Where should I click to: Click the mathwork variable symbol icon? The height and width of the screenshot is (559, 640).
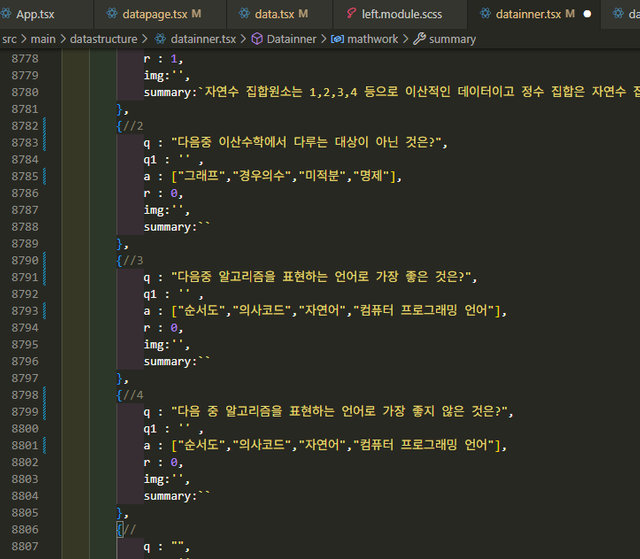pos(337,39)
